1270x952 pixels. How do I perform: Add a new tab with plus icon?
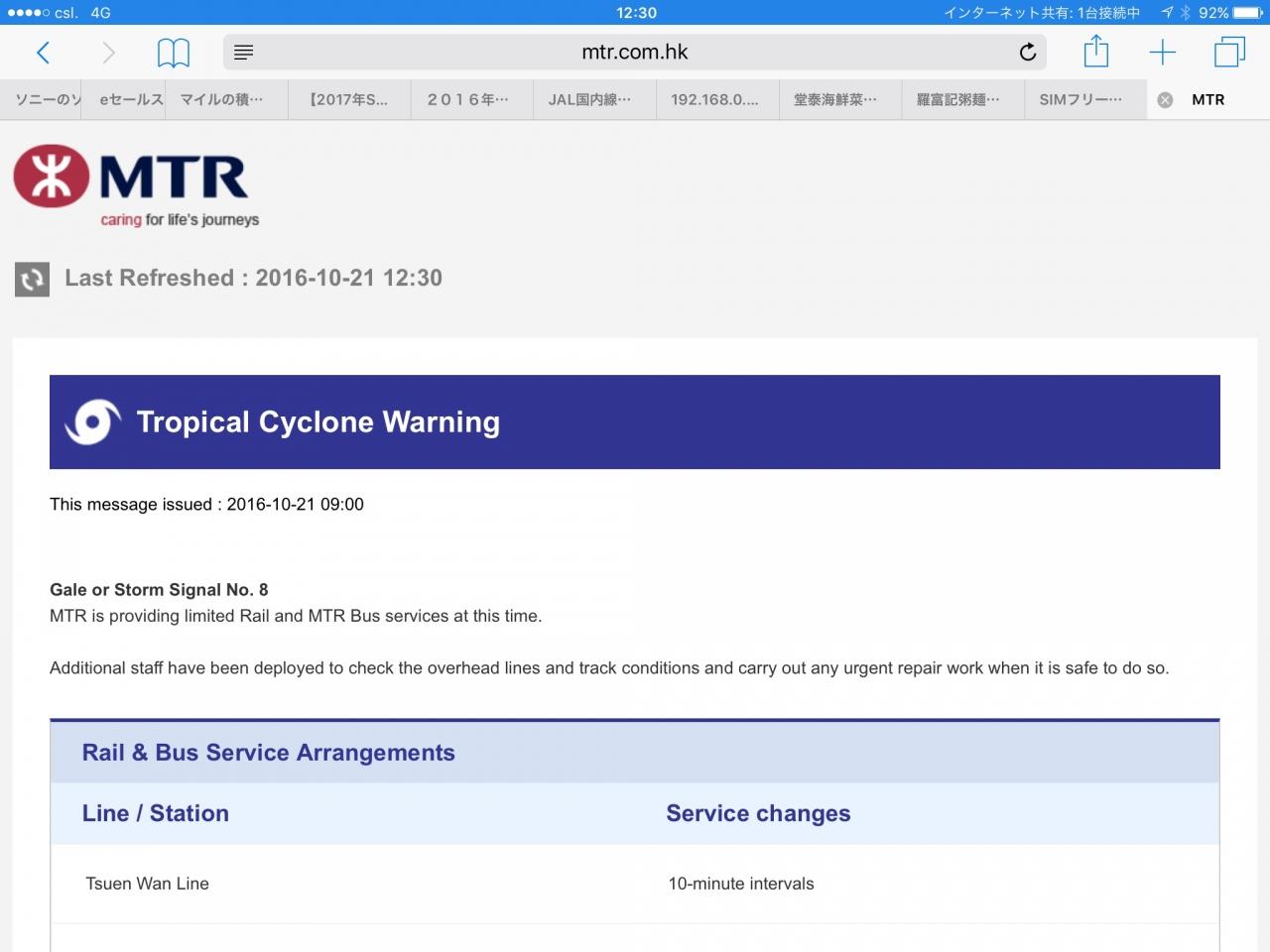[1162, 53]
